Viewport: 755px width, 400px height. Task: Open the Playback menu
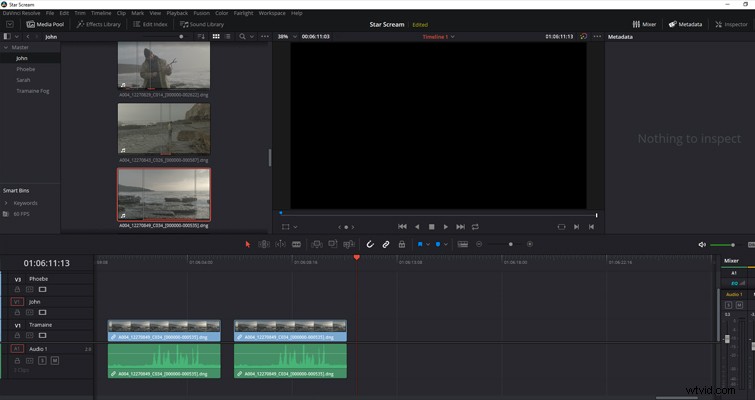coord(177,13)
